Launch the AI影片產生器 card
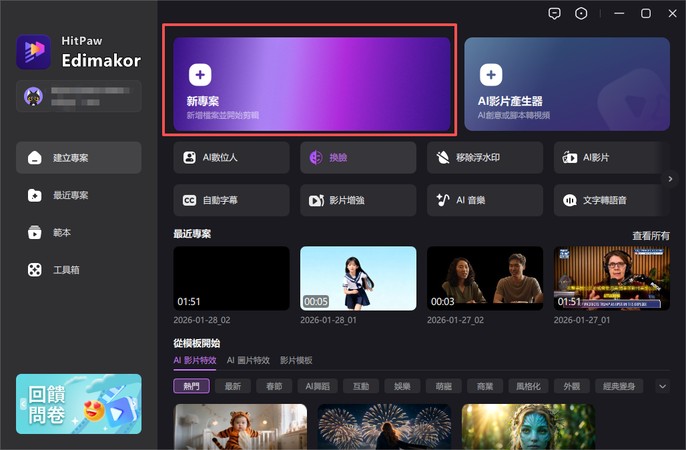The image size is (686, 450). pyautogui.click(x=567, y=84)
